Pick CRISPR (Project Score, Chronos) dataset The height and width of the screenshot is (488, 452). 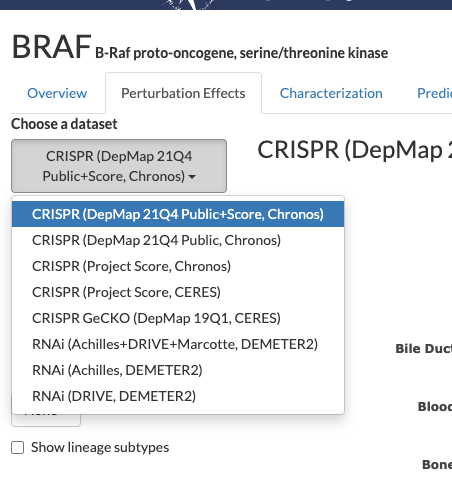(178, 266)
